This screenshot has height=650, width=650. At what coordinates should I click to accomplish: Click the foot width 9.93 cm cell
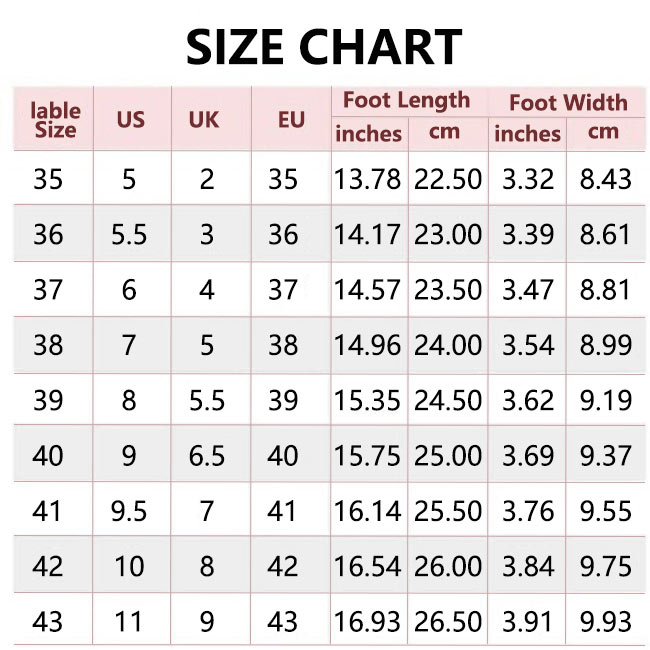click(x=606, y=621)
